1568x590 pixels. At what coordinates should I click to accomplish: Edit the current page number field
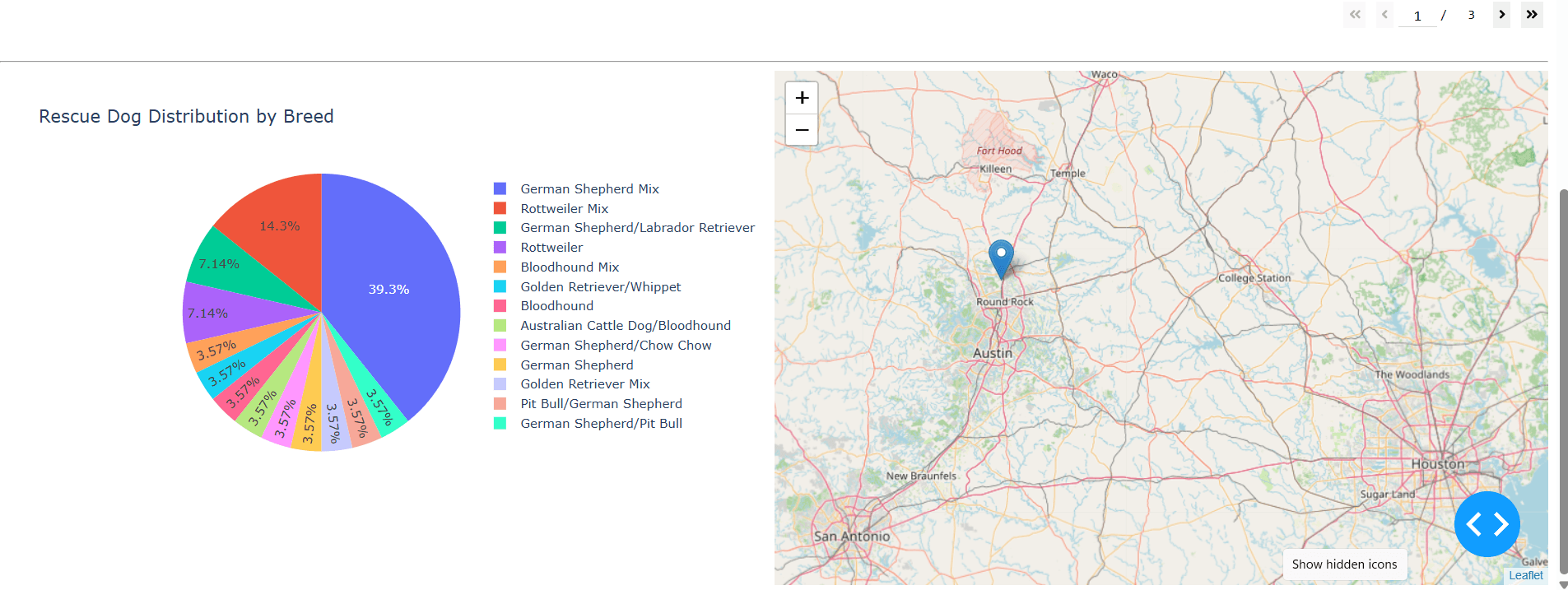[x=1417, y=16]
